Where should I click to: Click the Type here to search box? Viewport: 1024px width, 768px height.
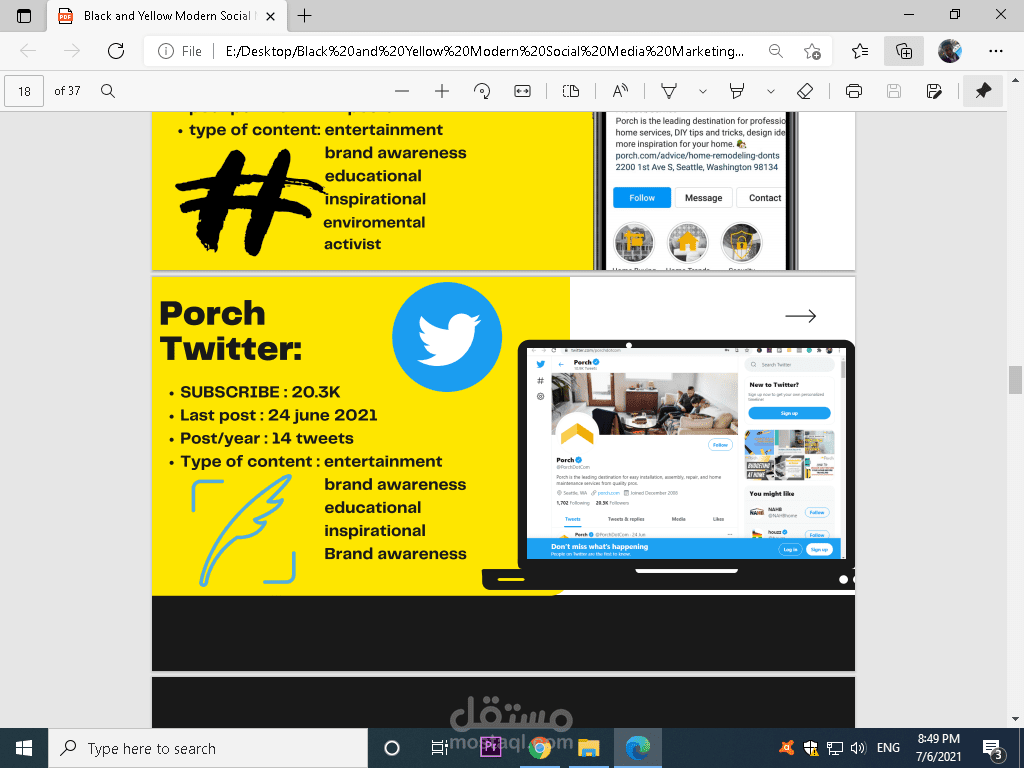208,748
